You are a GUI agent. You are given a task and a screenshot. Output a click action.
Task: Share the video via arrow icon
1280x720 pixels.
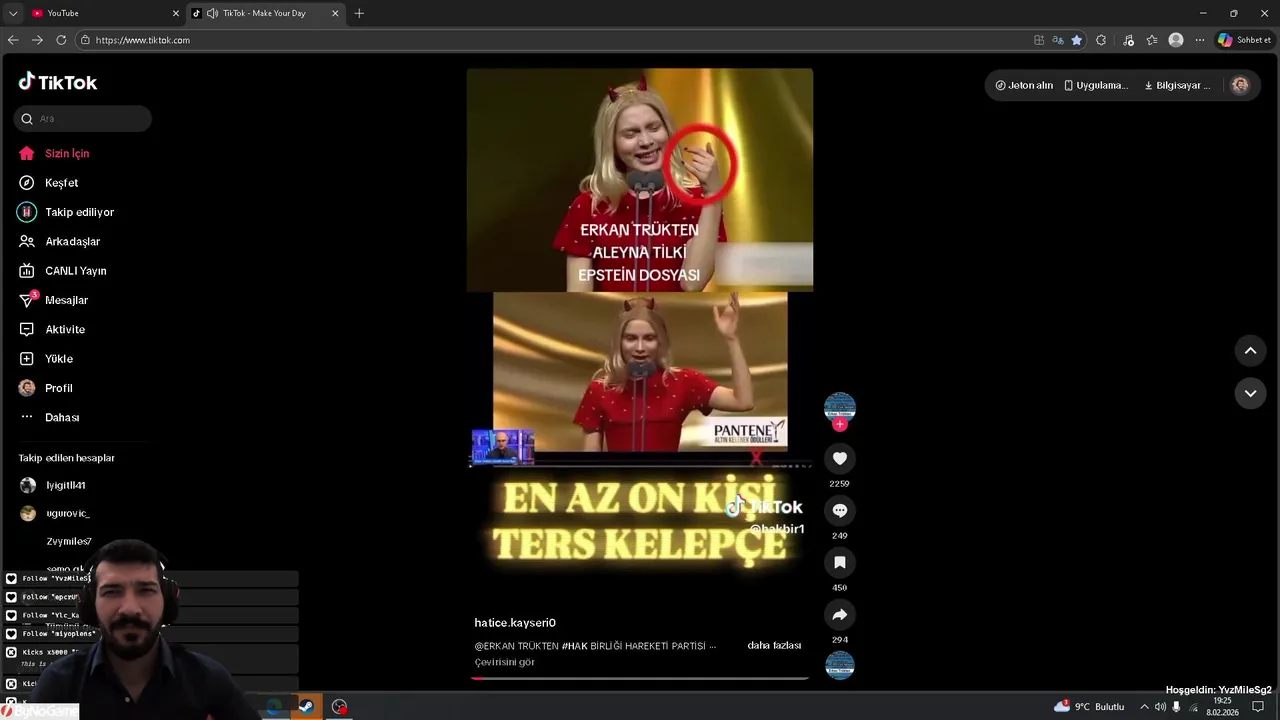[x=840, y=615]
